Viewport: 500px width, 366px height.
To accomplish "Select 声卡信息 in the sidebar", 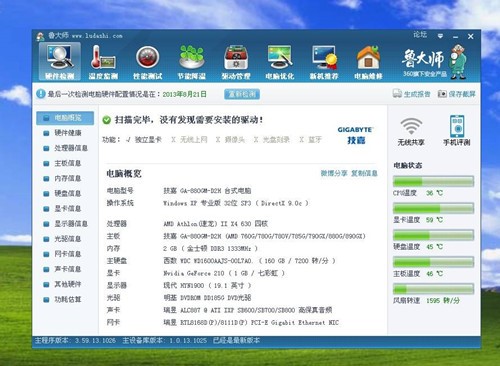I will (x=65, y=269).
